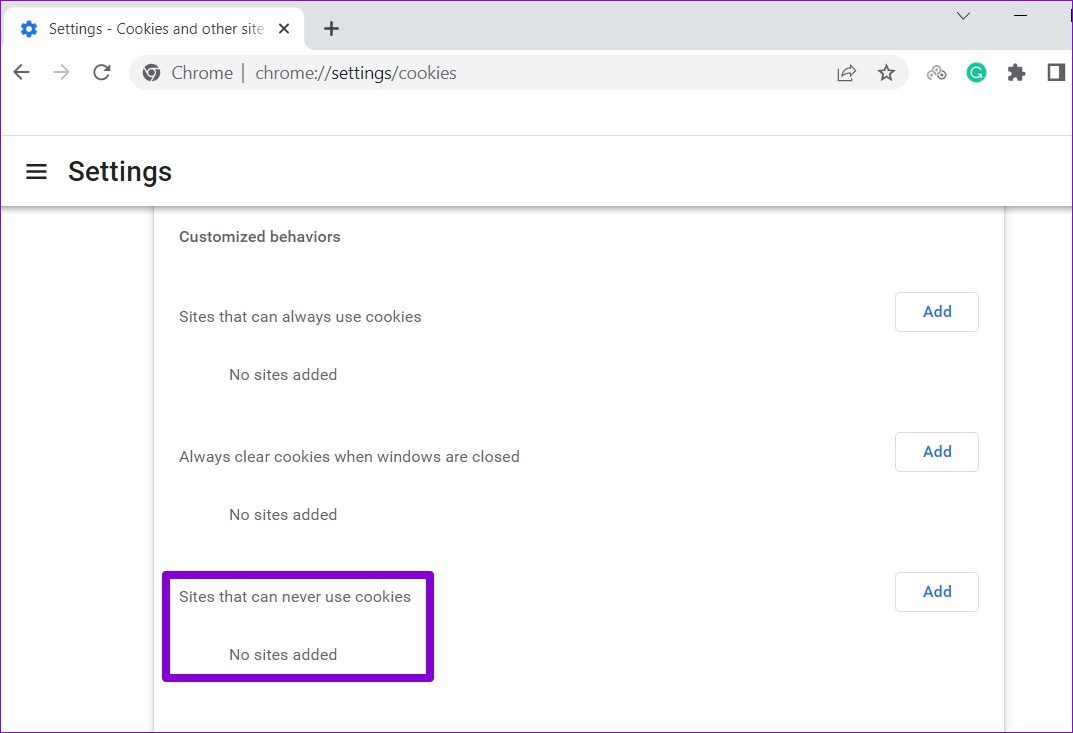Open the Settings hamburger menu
The height and width of the screenshot is (733, 1073).
pos(36,171)
